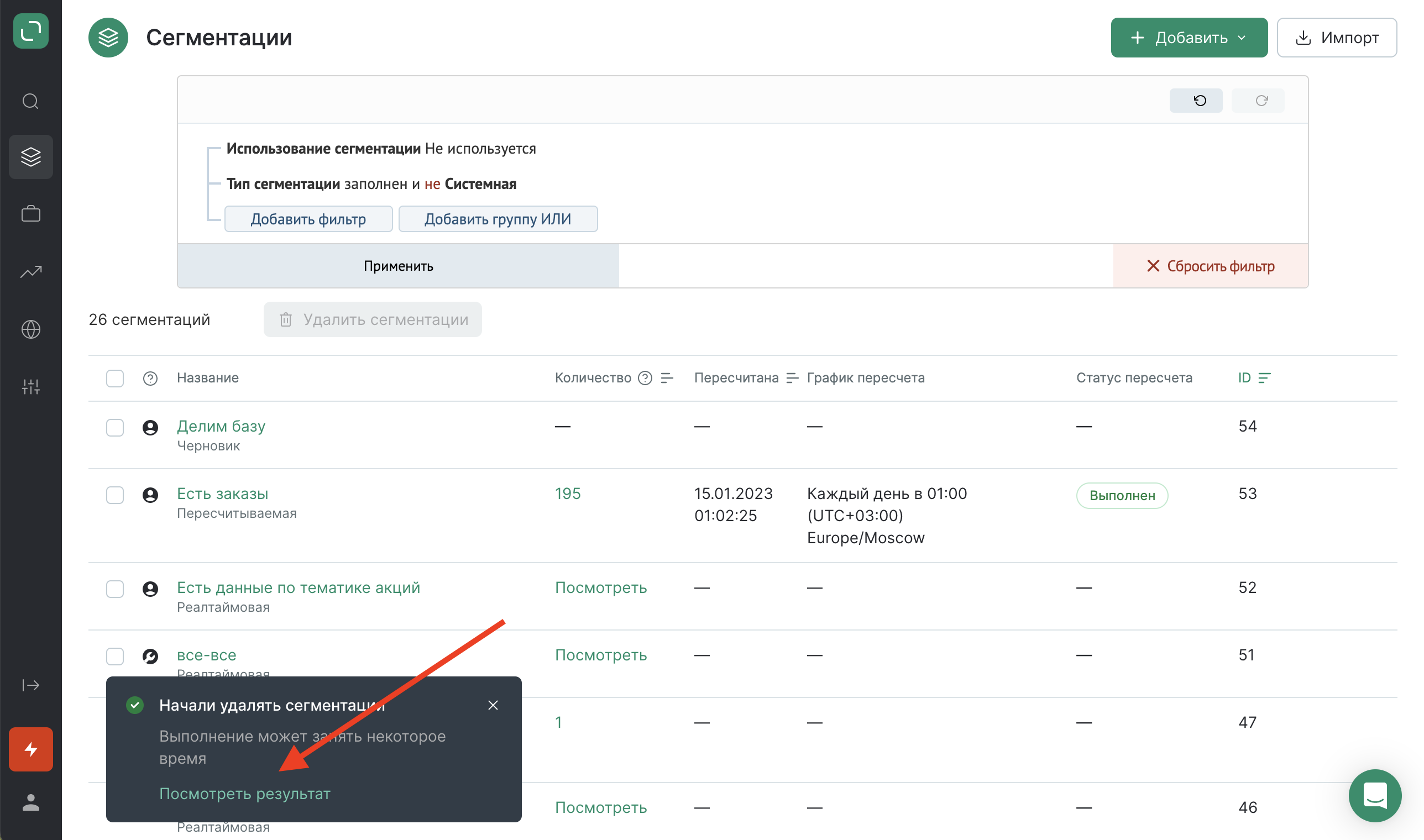Click the Импорт button
Viewport: 1424px width, 840px height.
pos(1337,38)
